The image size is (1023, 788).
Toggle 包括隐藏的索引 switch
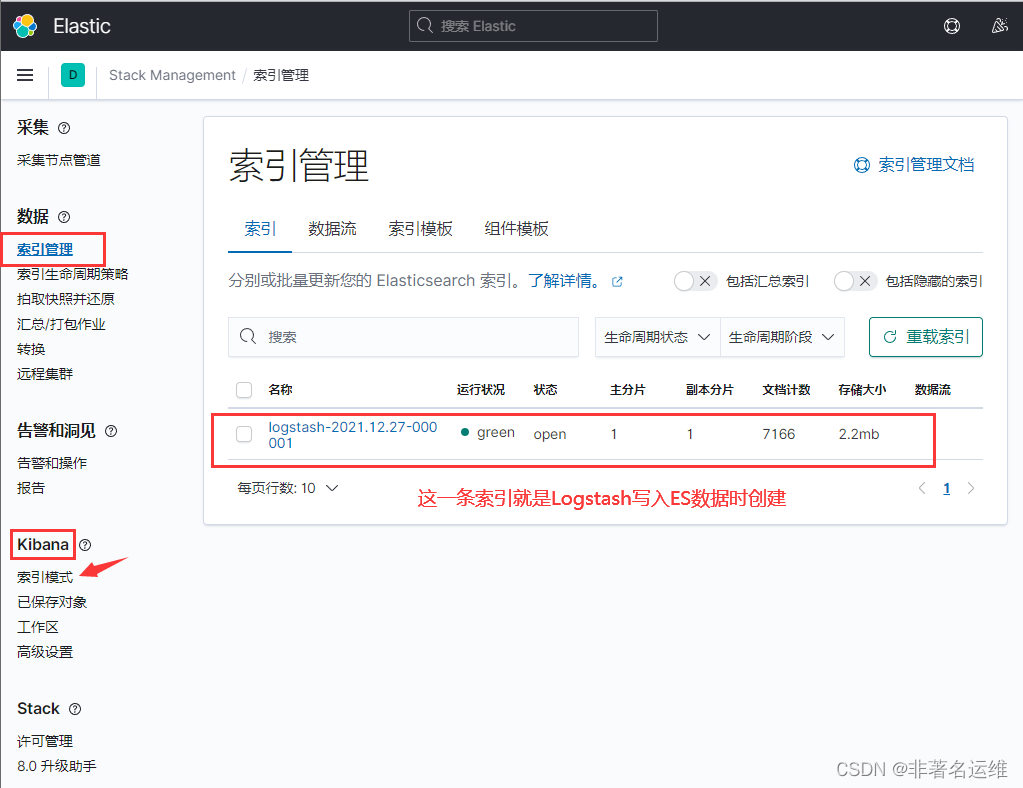(x=855, y=281)
